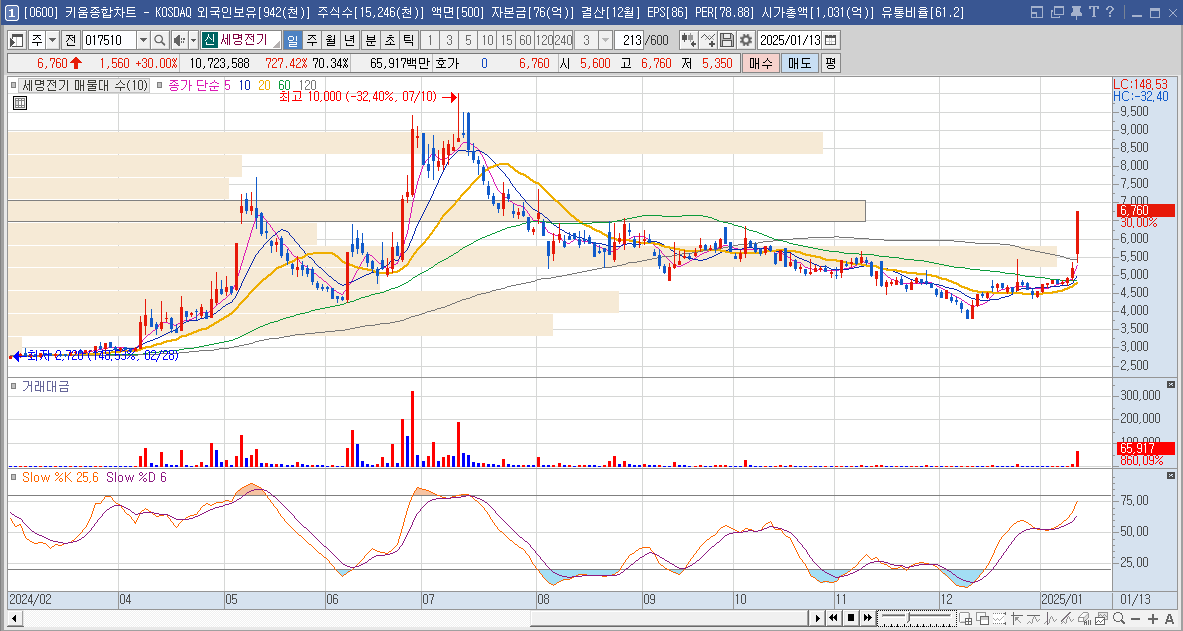Viewport: 1183px width, 631px height.
Task: Click the speaker sound icon
Action: (x=179, y=40)
